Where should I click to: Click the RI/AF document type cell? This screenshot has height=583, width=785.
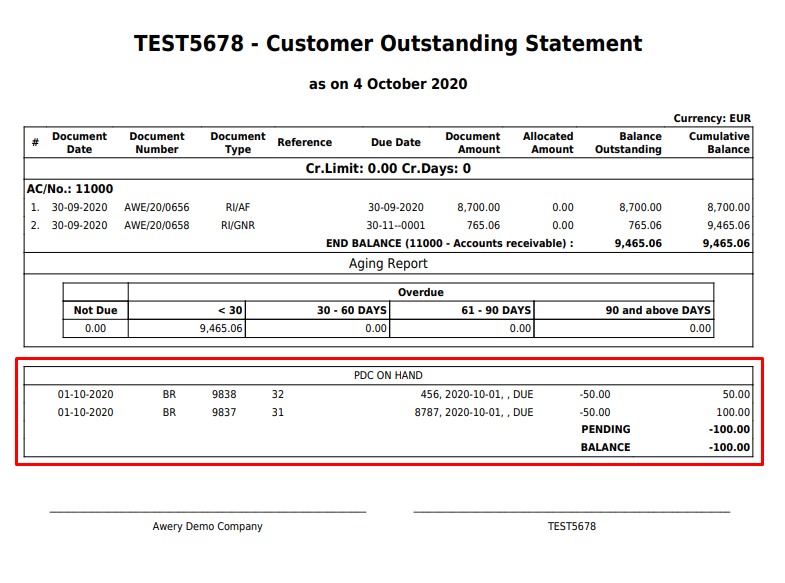[238, 207]
